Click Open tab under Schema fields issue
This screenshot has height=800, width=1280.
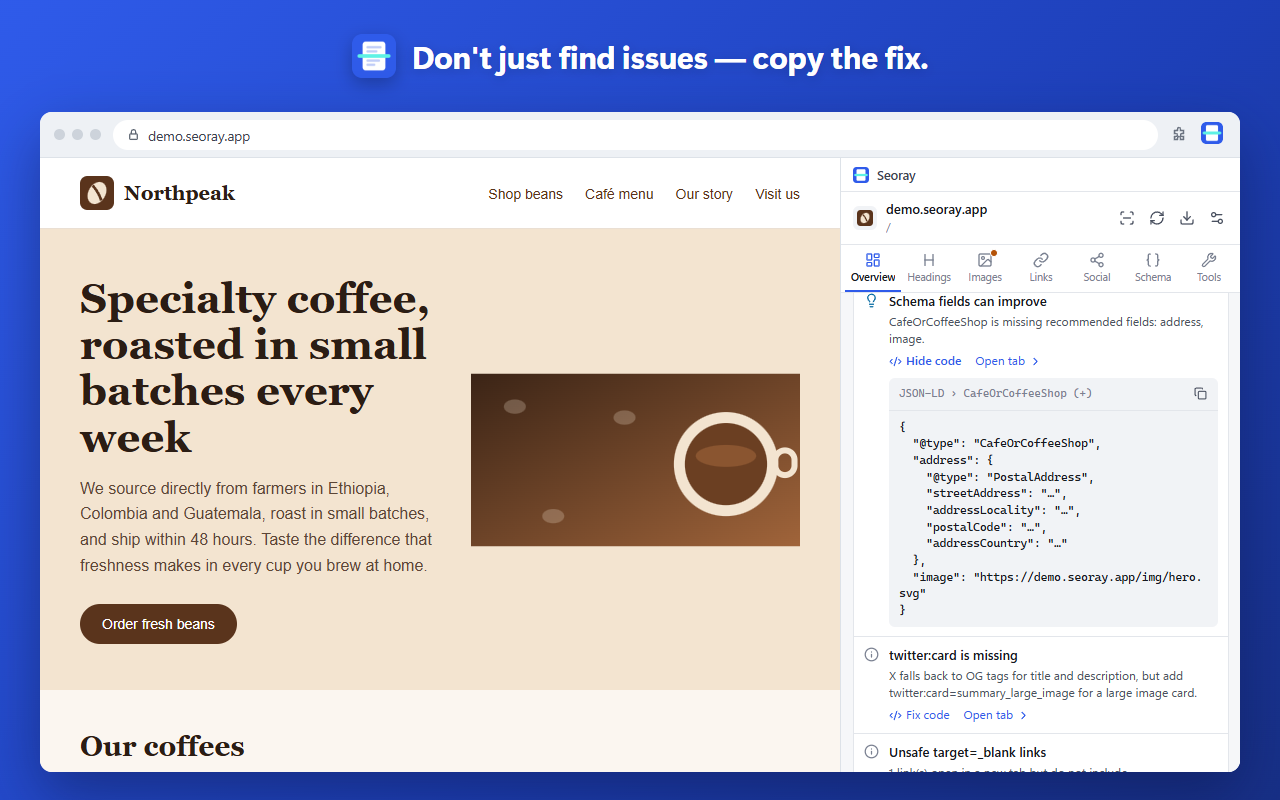click(1007, 361)
